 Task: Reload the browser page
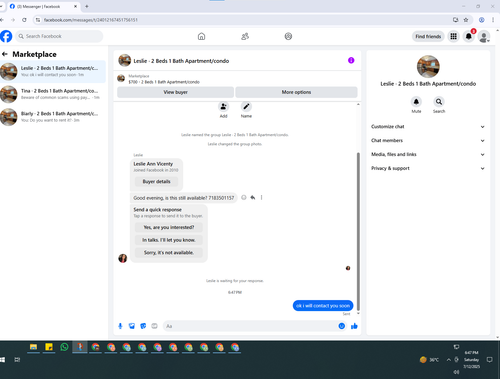(24, 20)
